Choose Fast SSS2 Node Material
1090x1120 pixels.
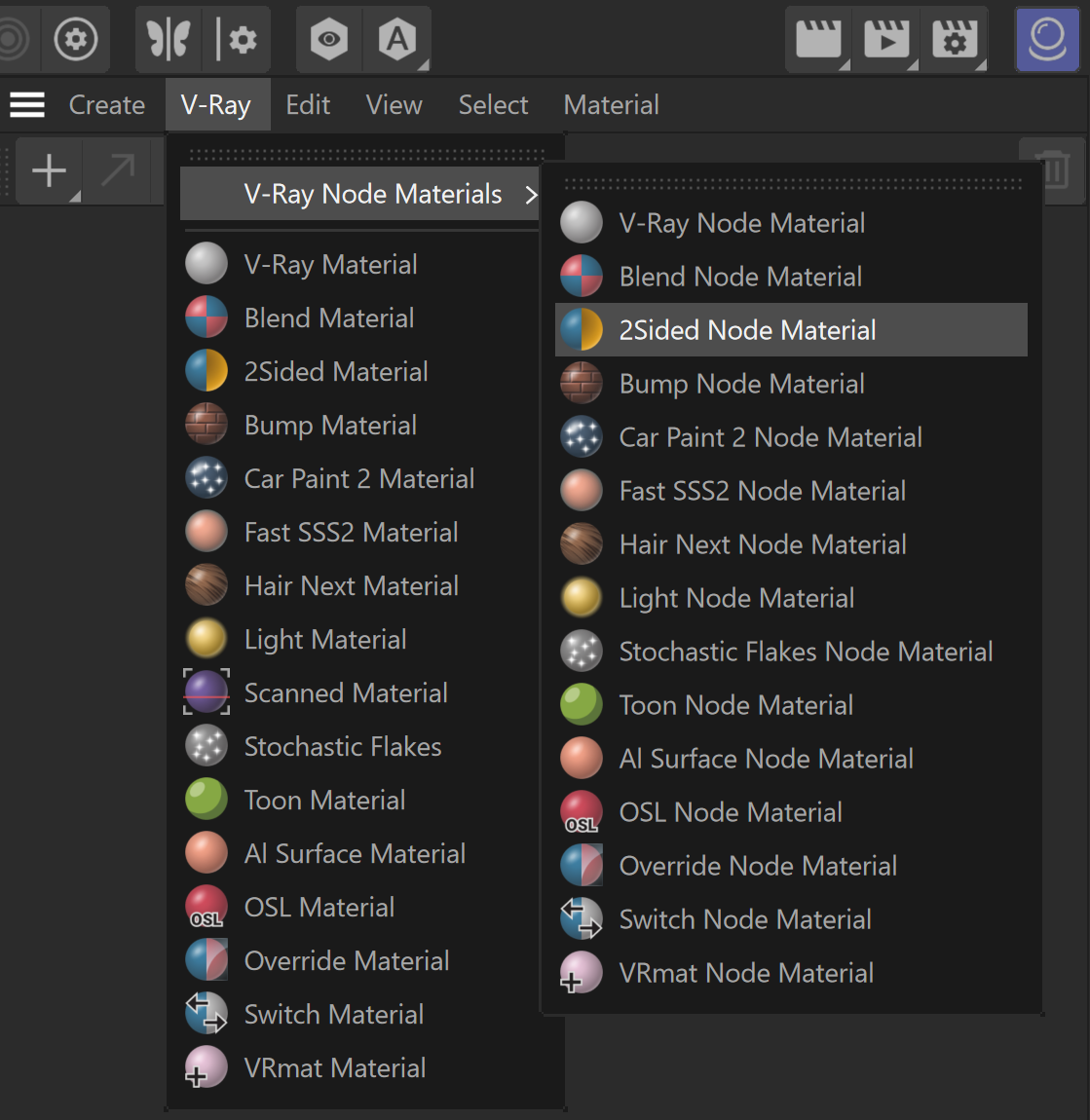[791, 491]
